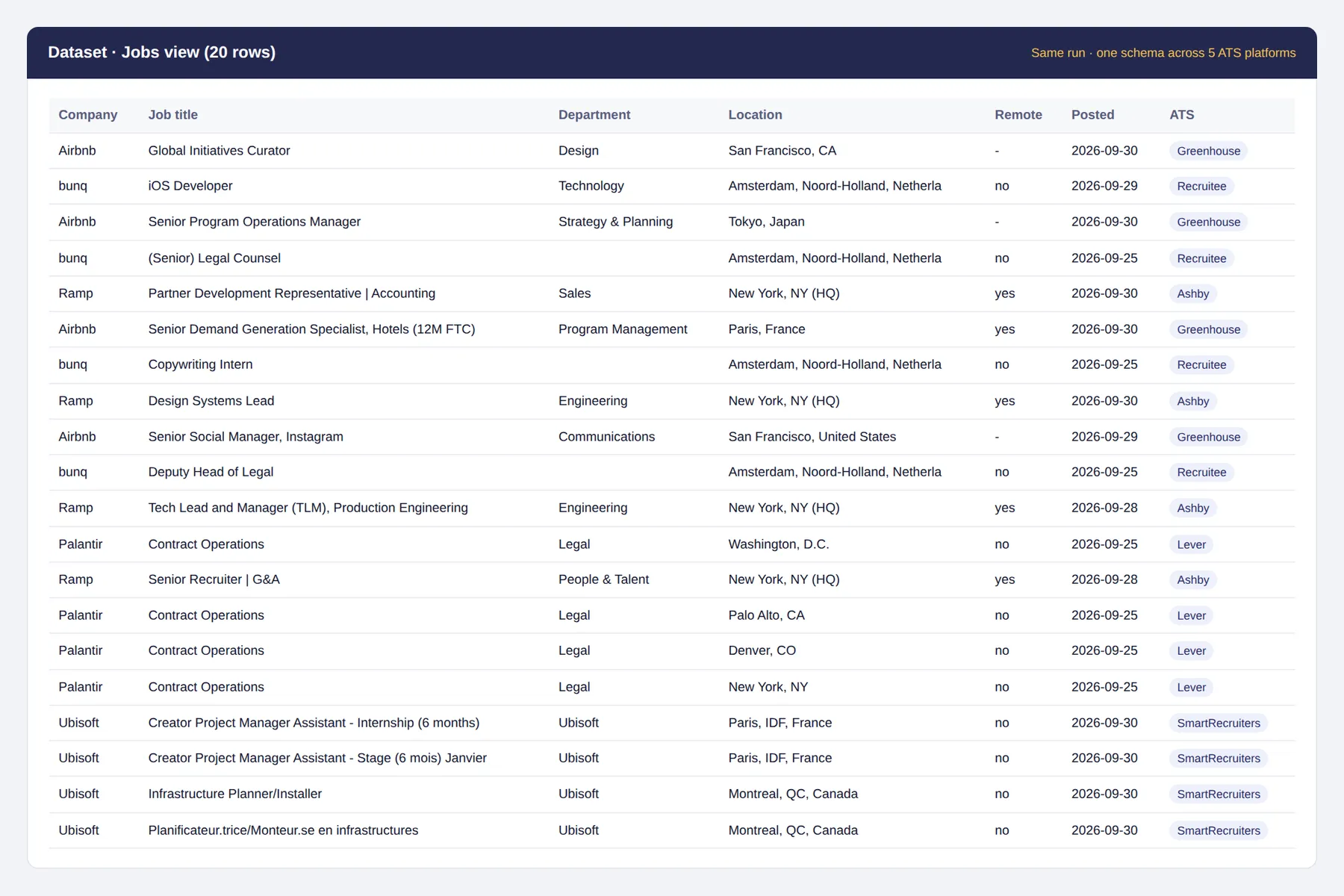Image resolution: width=1344 pixels, height=896 pixels.
Task: Click the Remote column header
Action: pos(1018,115)
